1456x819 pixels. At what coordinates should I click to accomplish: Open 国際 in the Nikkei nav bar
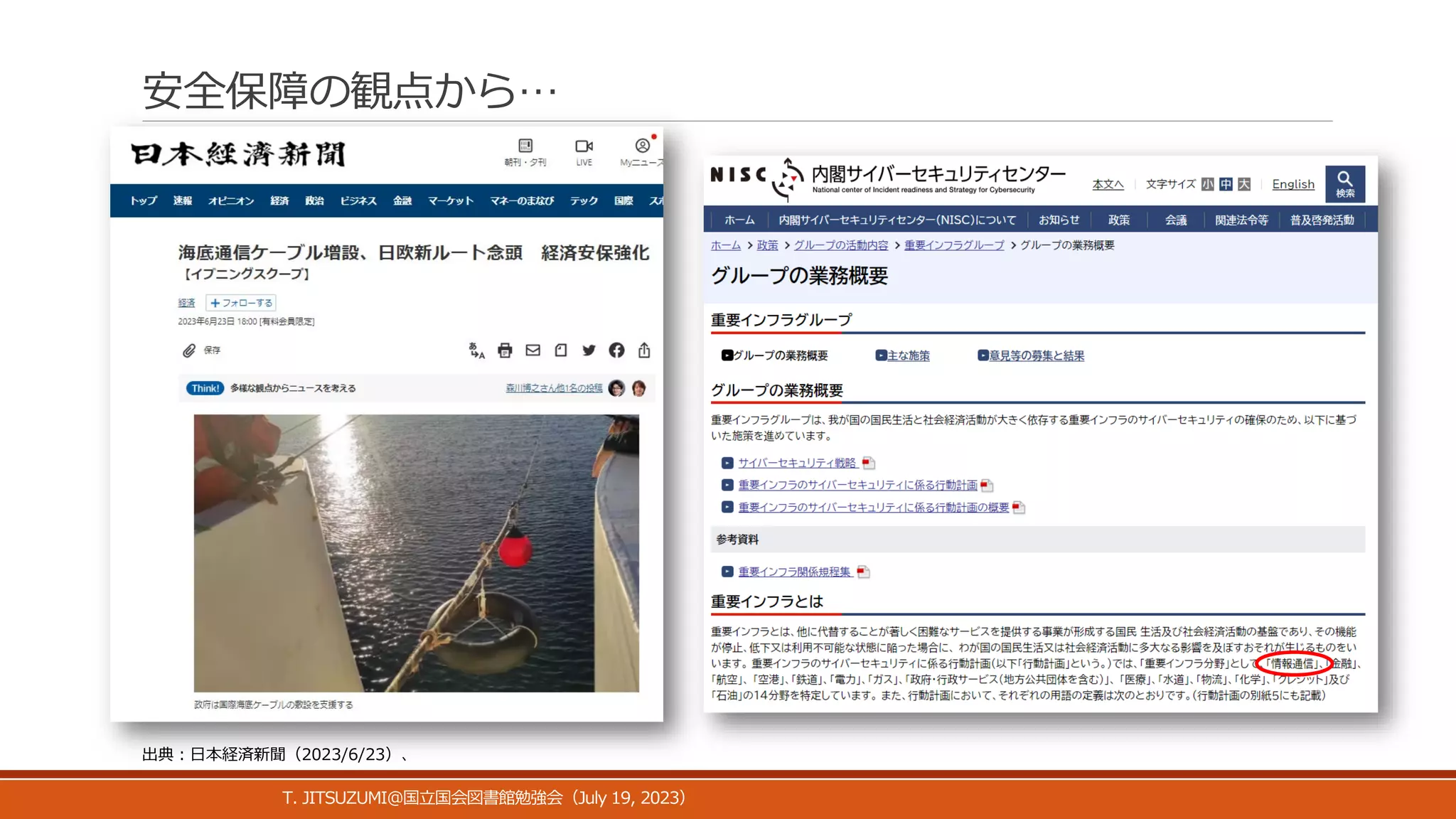pyautogui.click(x=623, y=200)
